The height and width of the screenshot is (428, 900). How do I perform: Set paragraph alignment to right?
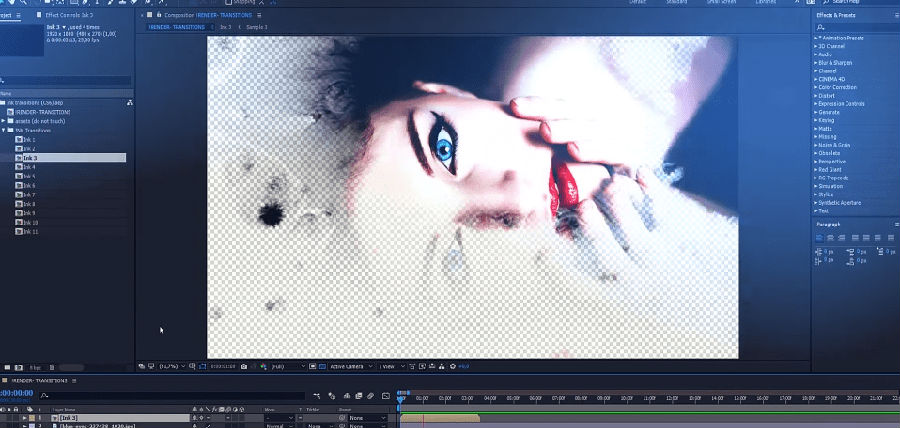[x=841, y=238]
